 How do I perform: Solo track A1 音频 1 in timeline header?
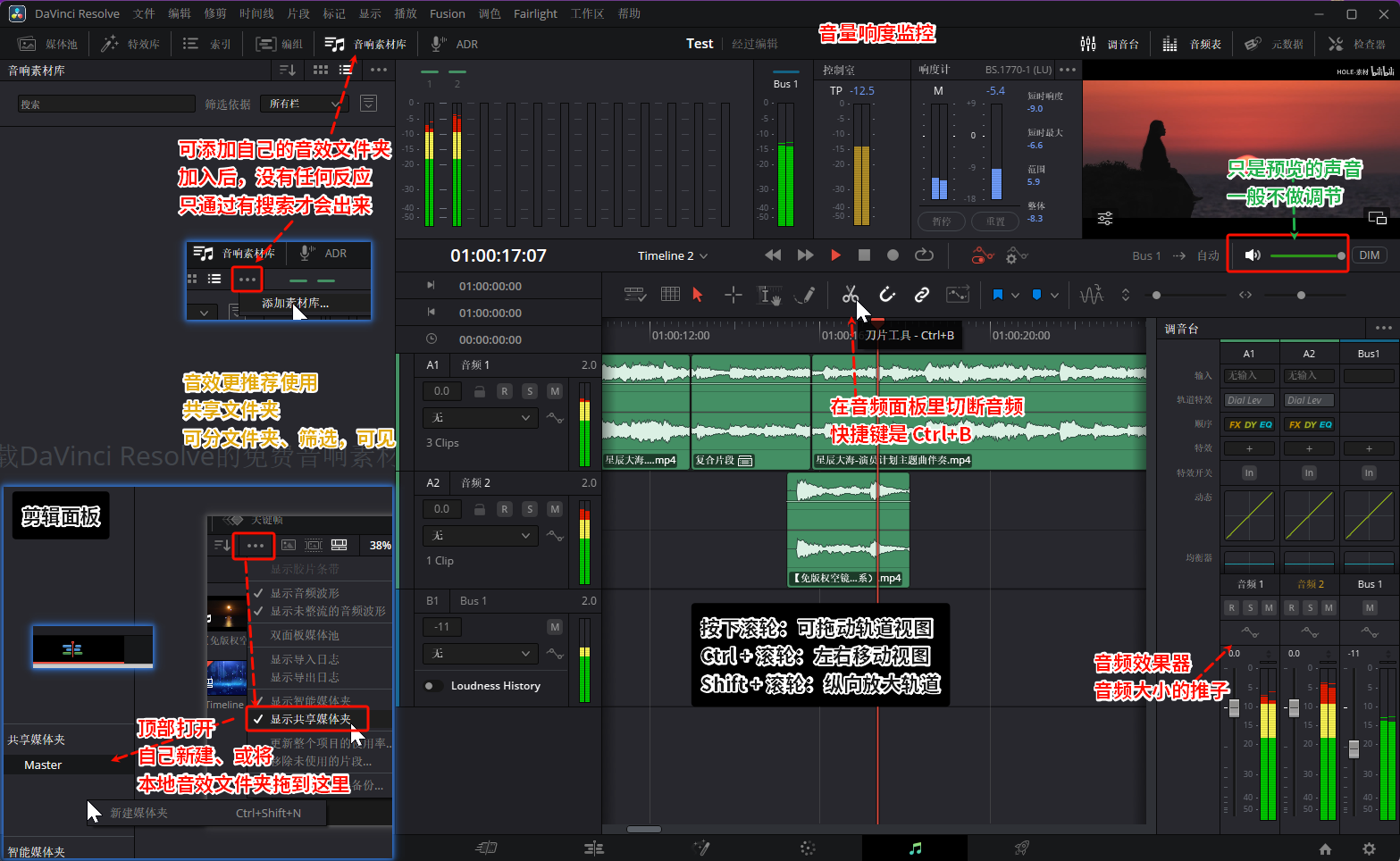click(530, 391)
